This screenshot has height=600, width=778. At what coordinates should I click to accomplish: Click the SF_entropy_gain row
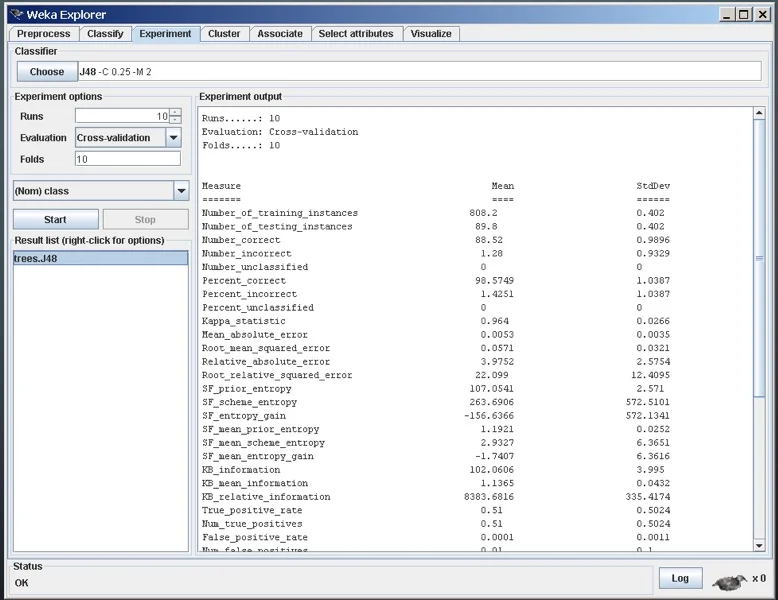click(436, 415)
